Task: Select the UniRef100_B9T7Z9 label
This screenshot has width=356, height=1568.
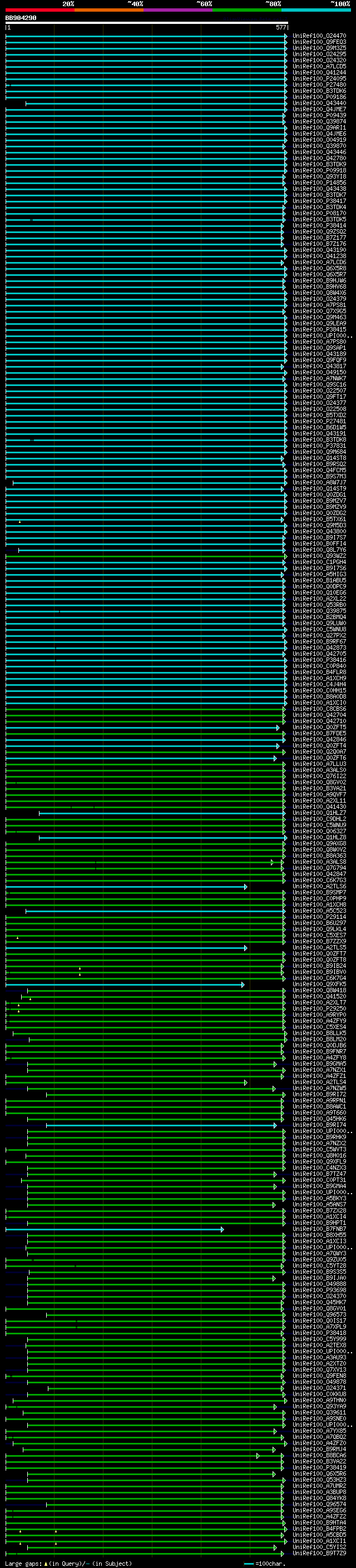Action: coord(319,1554)
